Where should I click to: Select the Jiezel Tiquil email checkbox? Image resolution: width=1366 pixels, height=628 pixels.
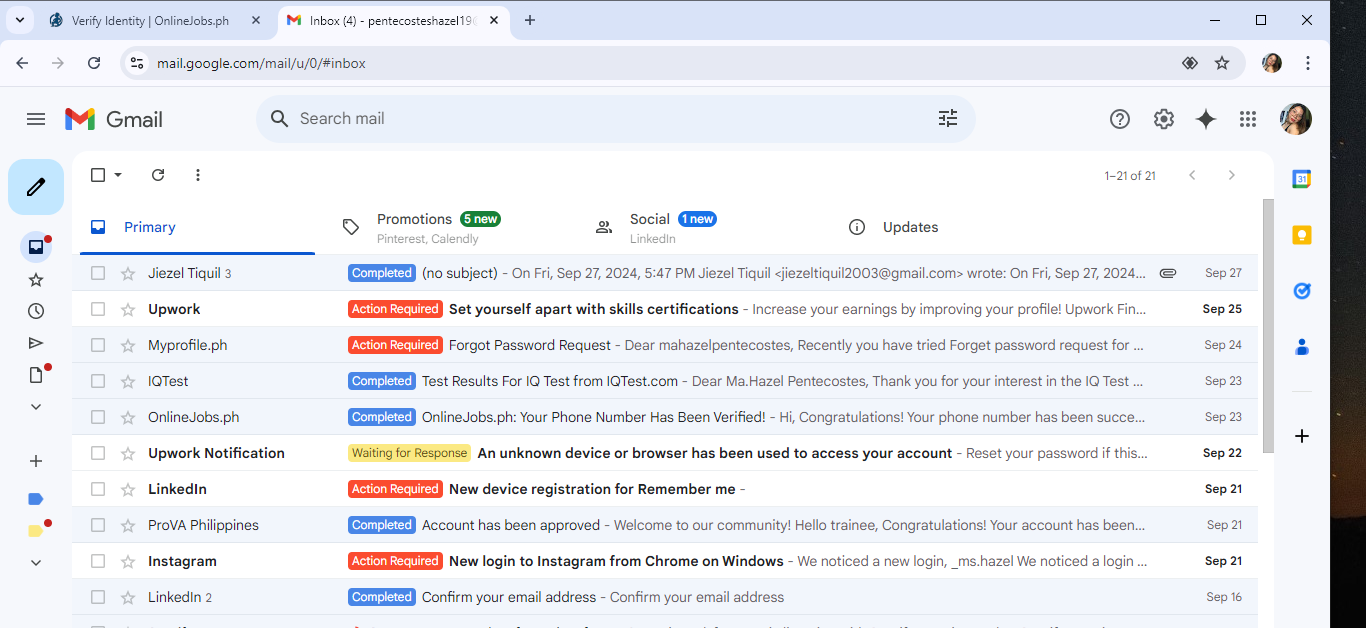98,273
